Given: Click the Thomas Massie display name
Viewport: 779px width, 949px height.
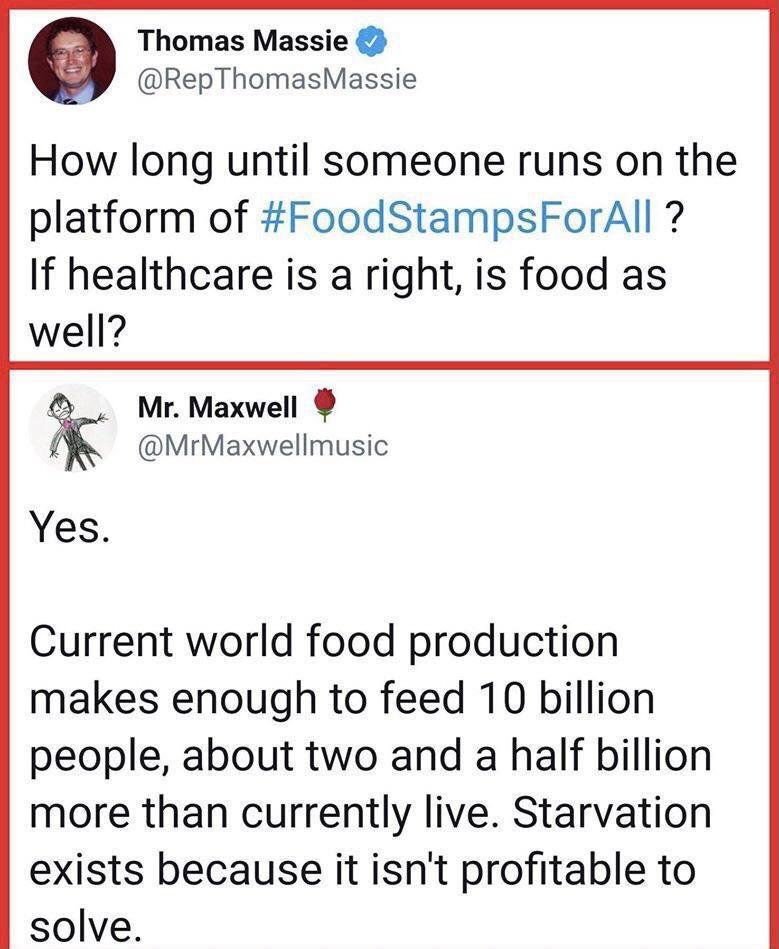Looking at the screenshot, I should coord(243,42).
